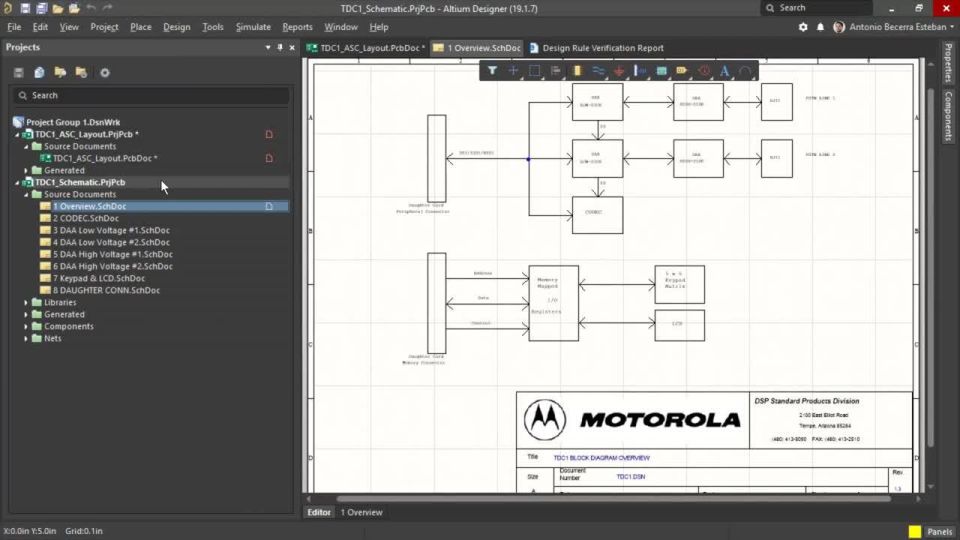Click the undo arrow in title bar
The height and width of the screenshot is (540, 960).
[91, 8]
